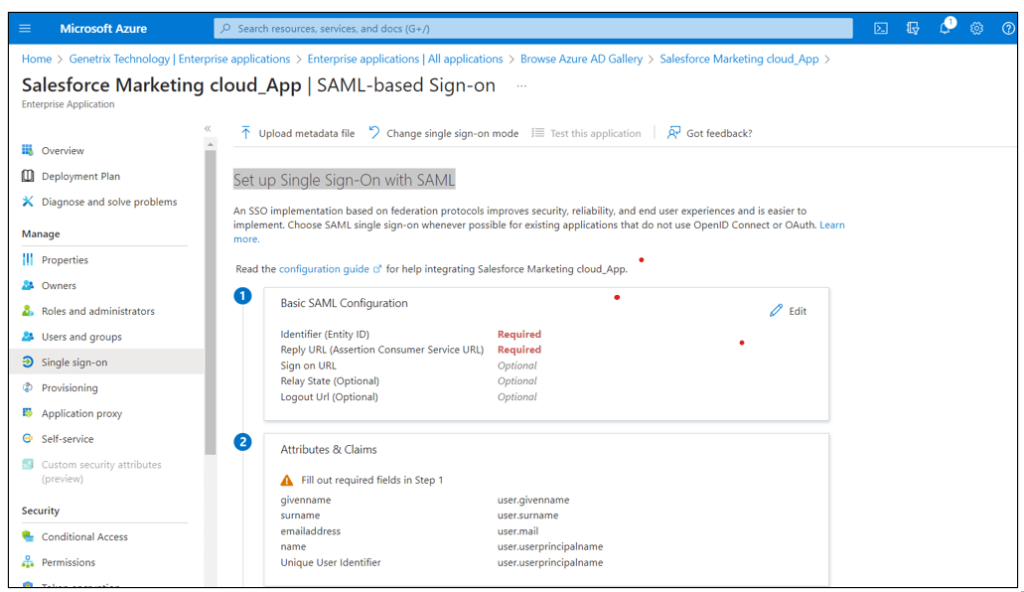Navigate to Roles and administrators
The width and height of the screenshot is (1024, 592).
click(x=98, y=310)
